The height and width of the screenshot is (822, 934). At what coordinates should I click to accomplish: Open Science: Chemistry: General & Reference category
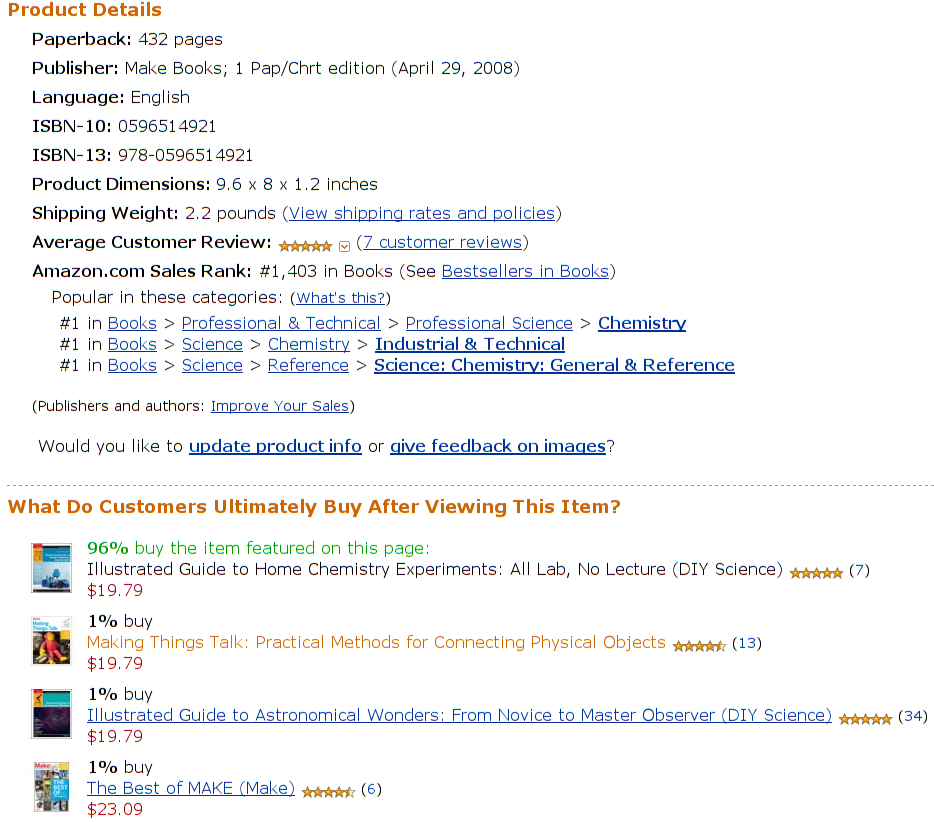pos(554,365)
